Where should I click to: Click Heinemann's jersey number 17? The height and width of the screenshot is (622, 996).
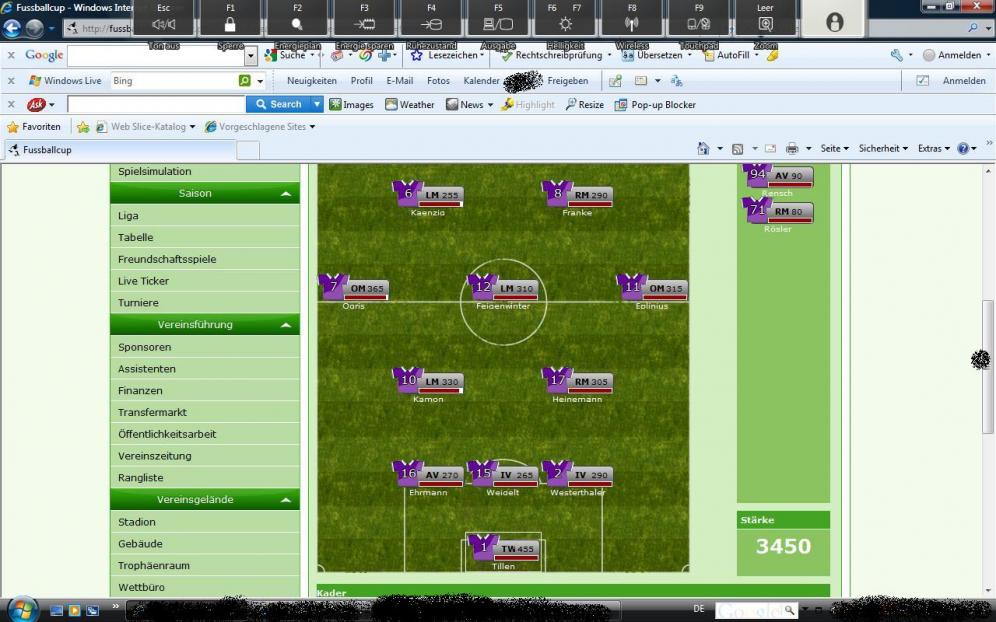(557, 379)
